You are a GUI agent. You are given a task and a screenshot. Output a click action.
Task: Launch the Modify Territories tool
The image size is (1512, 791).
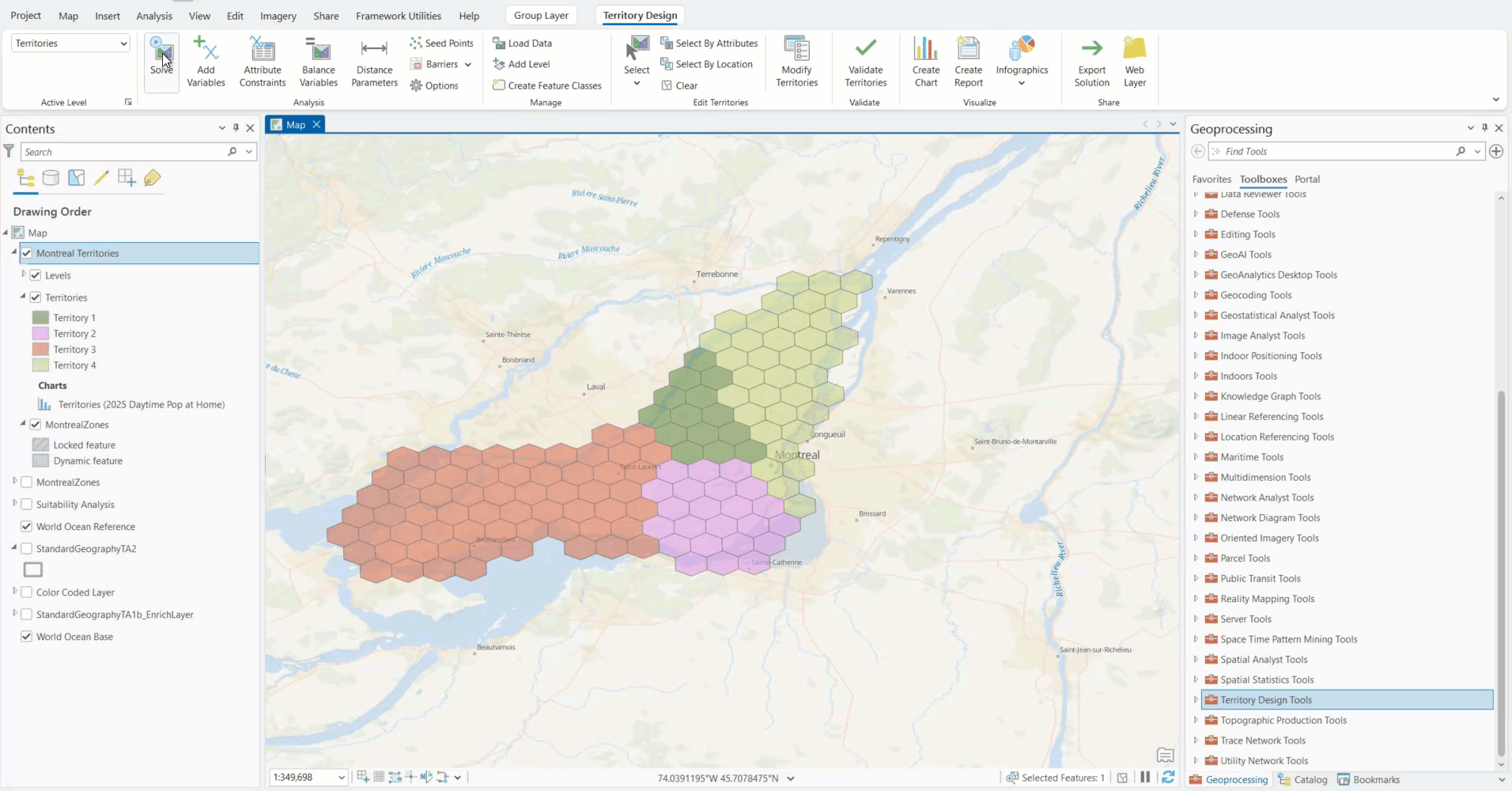pyautogui.click(x=796, y=61)
